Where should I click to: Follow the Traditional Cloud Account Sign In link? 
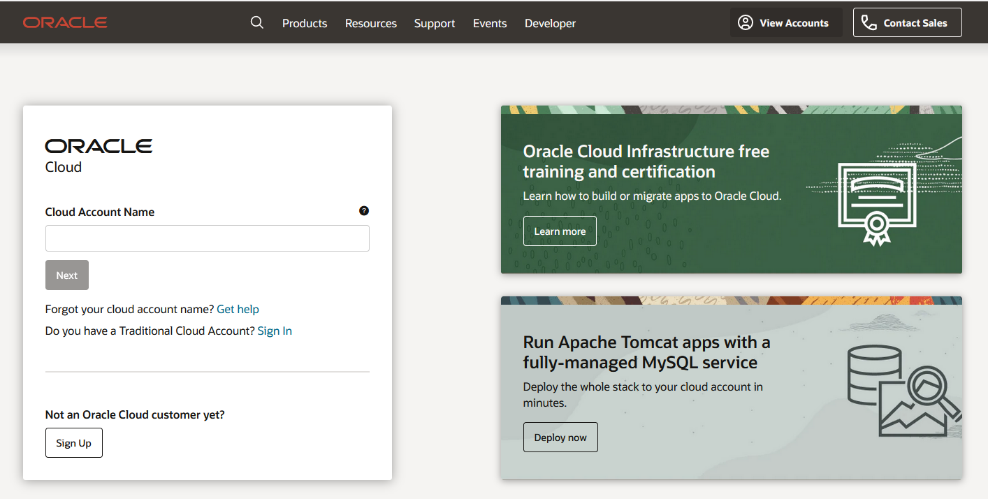(275, 331)
